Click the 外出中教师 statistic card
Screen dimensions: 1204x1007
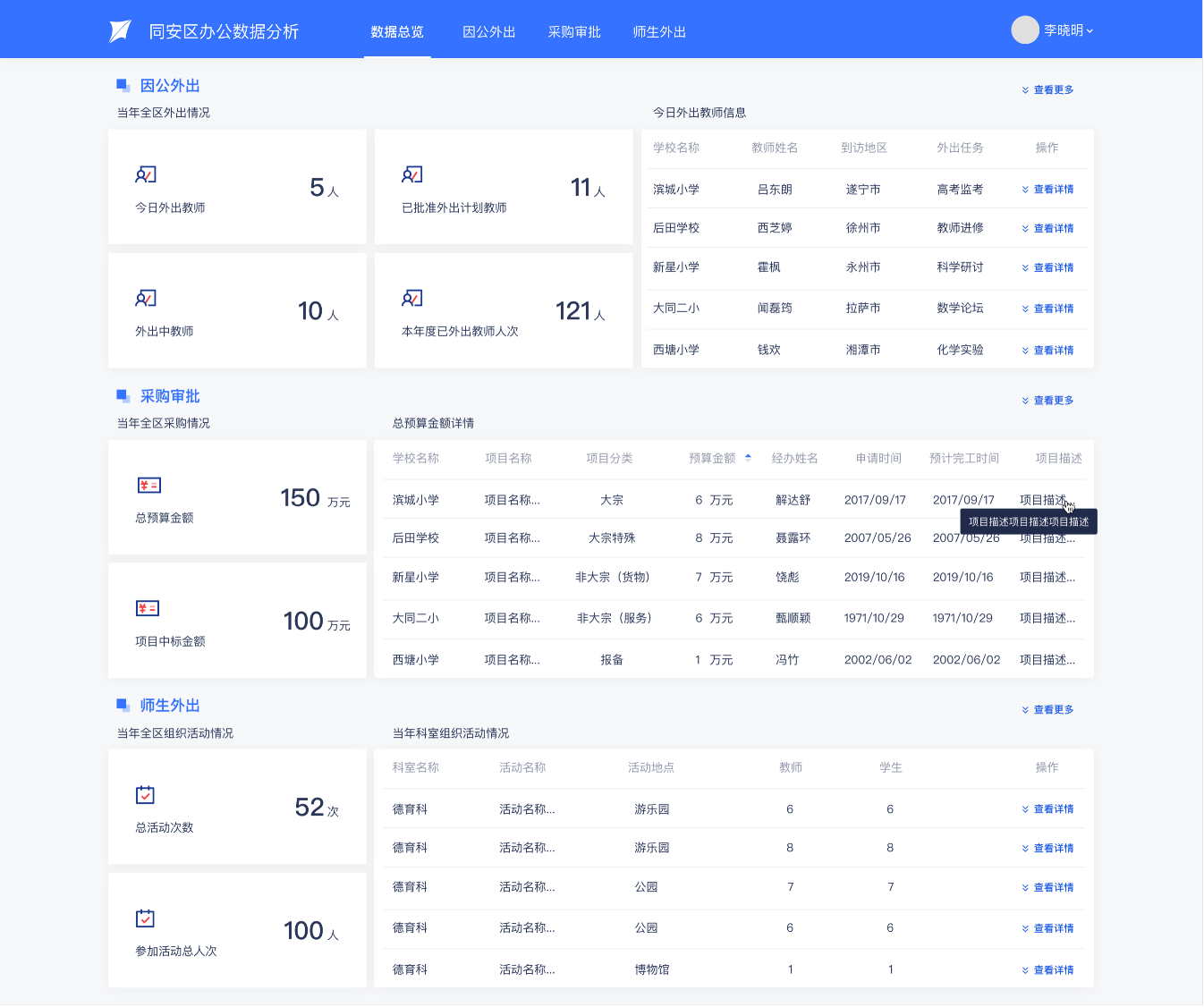click(237, 310)
